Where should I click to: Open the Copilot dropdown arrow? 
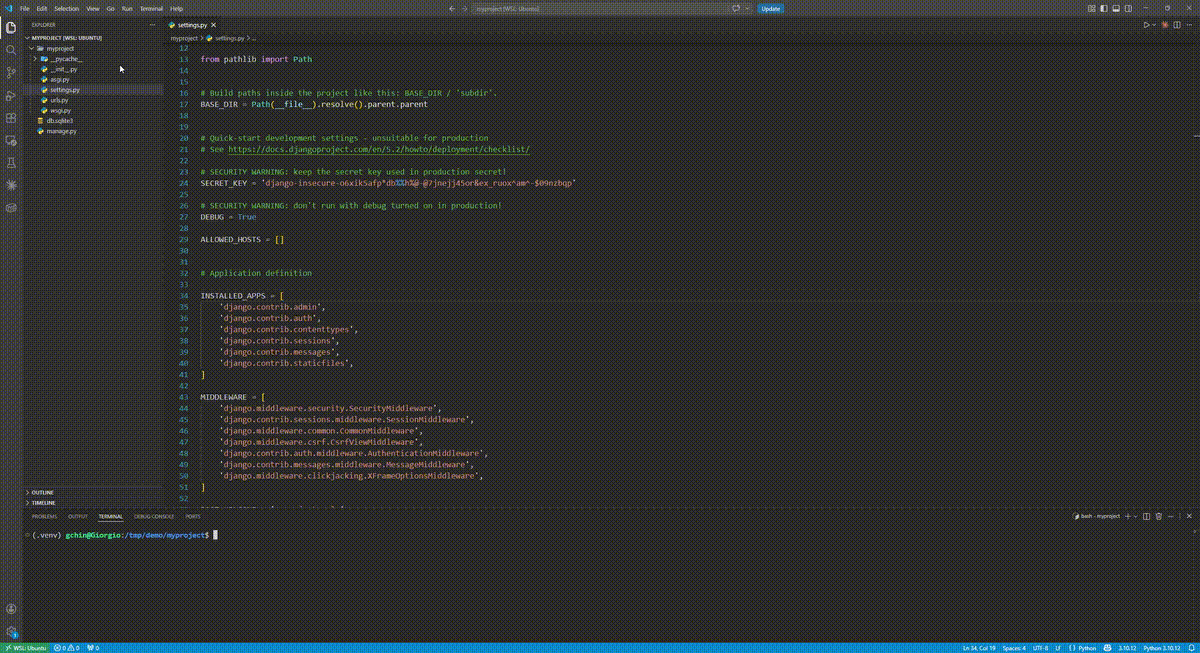coord(748,8)
